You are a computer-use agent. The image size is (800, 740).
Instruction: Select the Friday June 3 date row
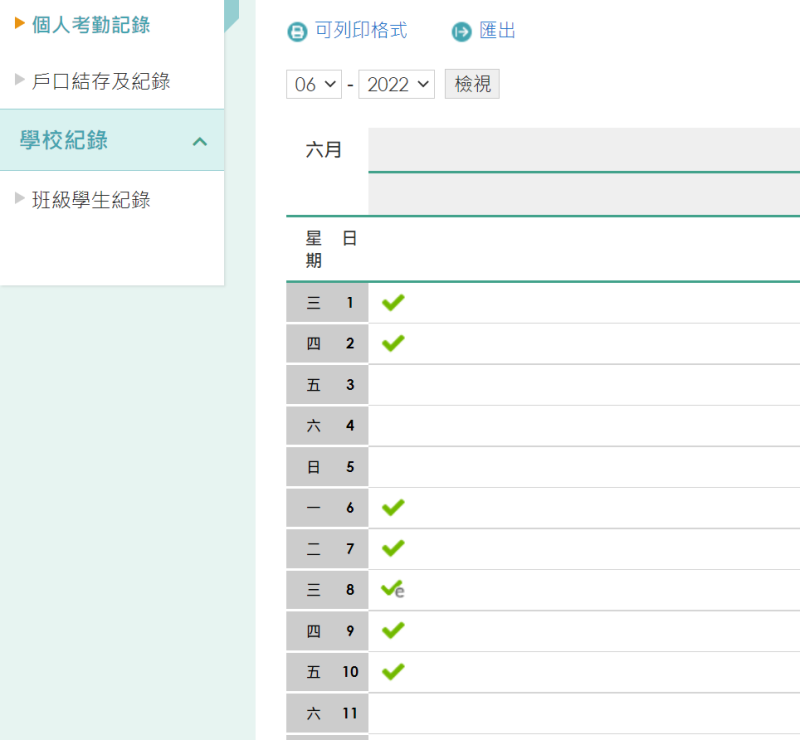click(x=543, y=385)
